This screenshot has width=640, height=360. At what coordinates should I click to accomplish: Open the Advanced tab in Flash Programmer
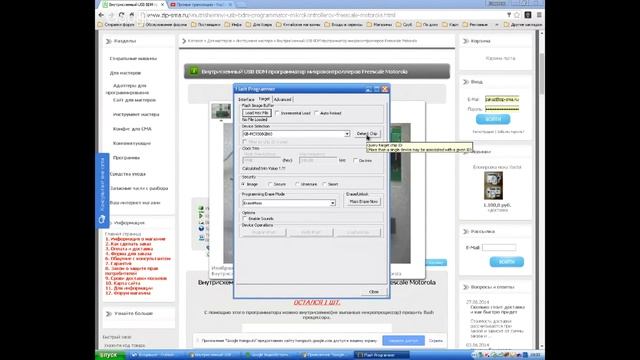click(282, 100)
